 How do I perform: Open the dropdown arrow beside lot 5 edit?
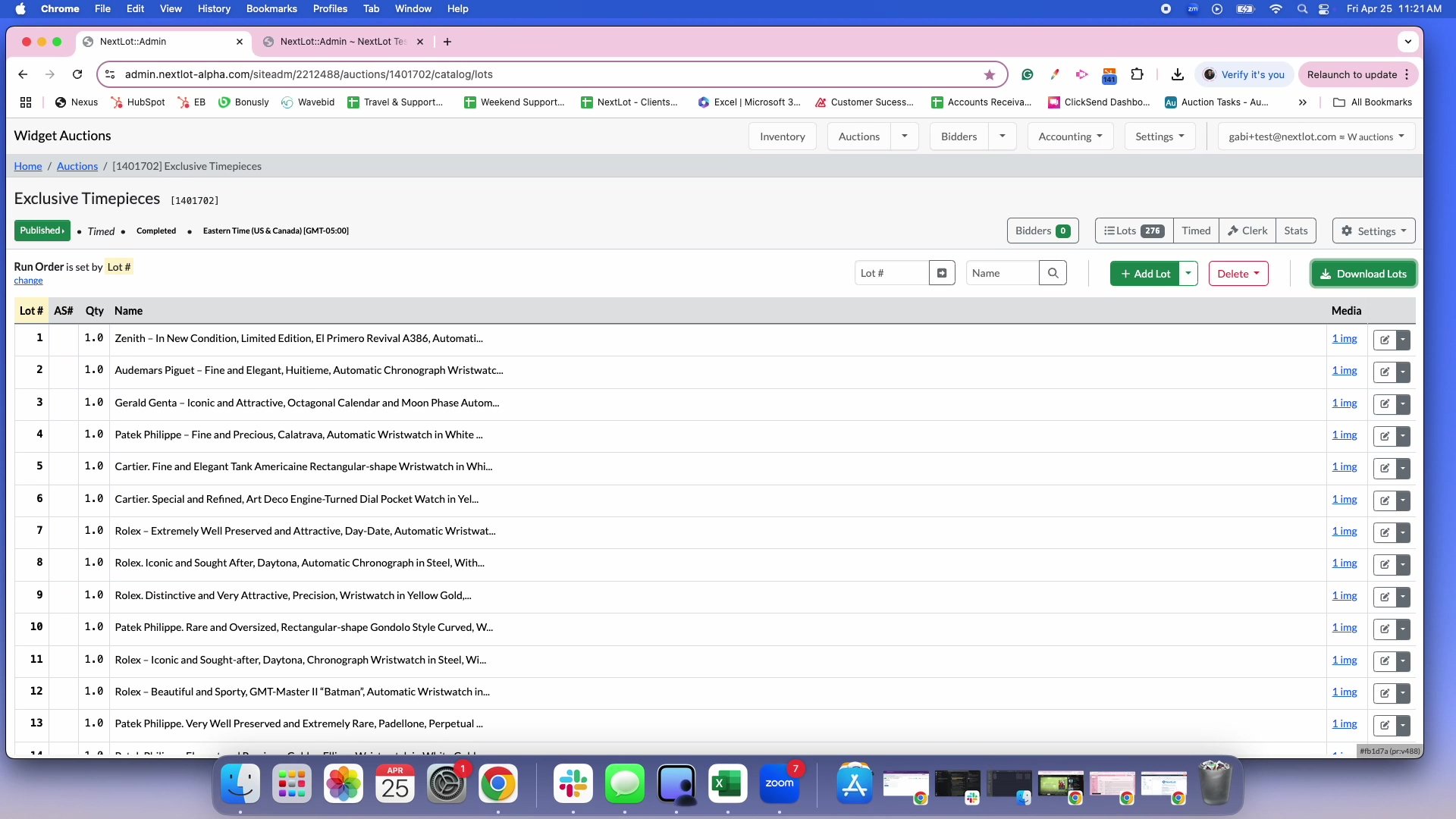(x=1403, y=468)
